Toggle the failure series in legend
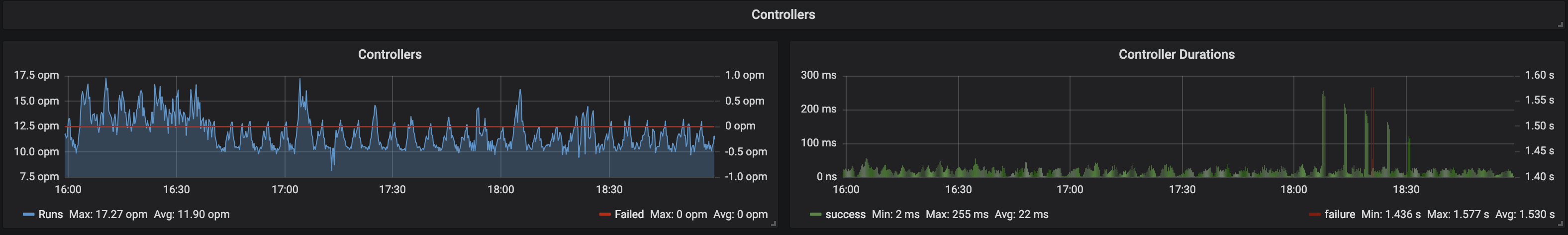 coord(1339,214)
